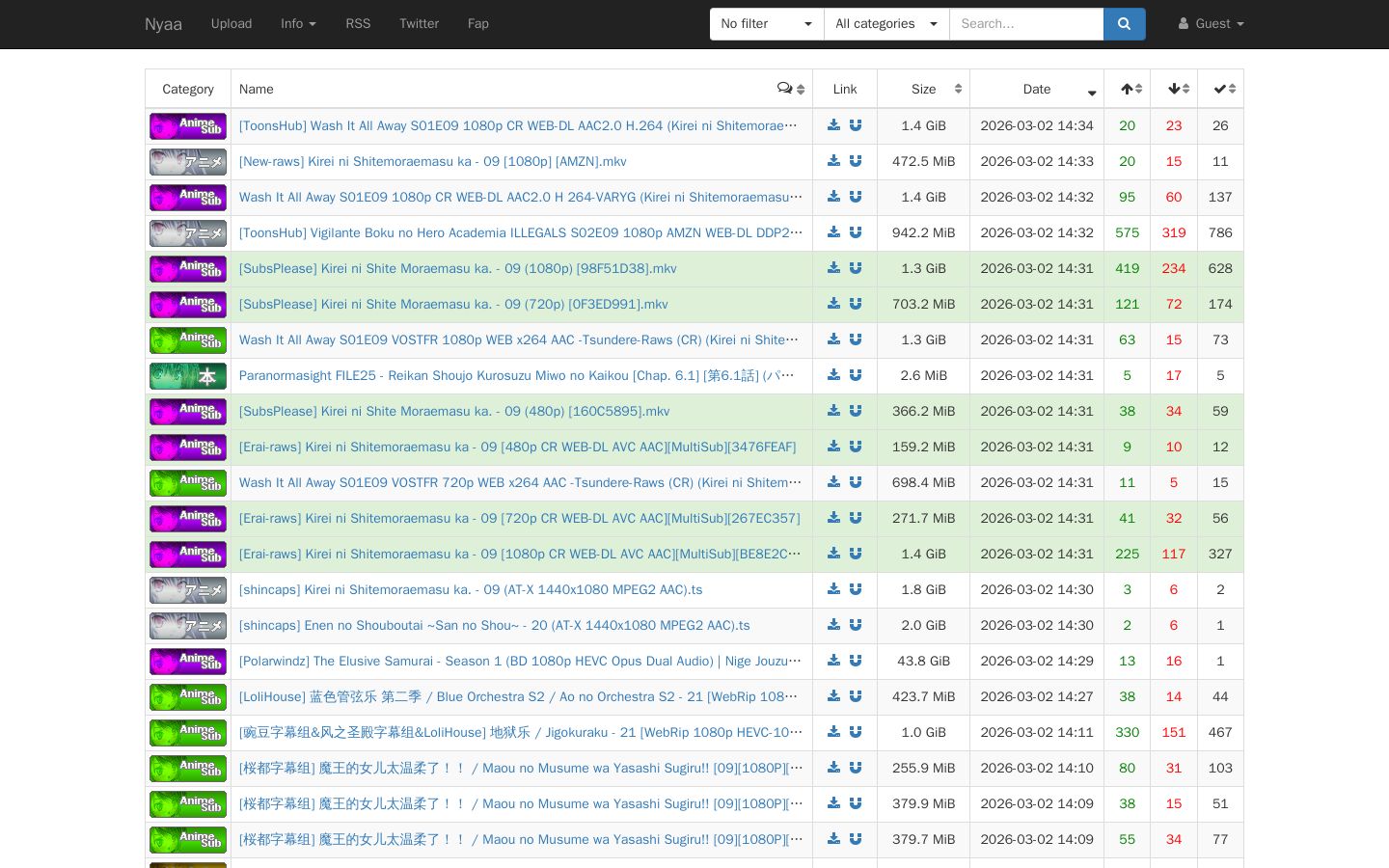Viewport: 1389px width, 868px height.
Task: Open Erai-raws 720p 267EC357 torrent page
Action: point(520,518)
